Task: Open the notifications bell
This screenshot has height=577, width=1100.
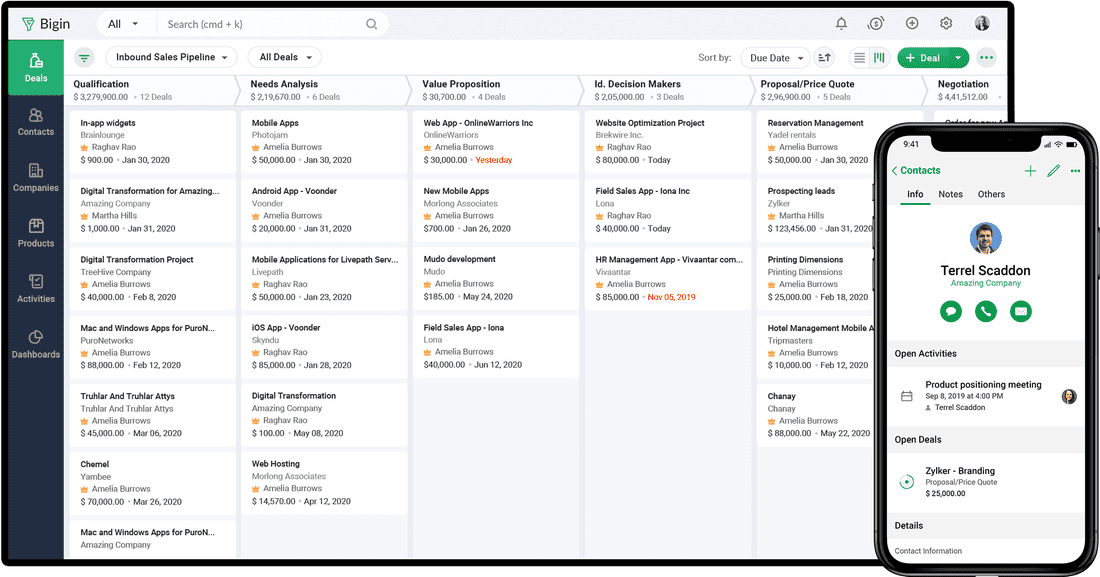Action: pyautogui.click(x=841, y=23)
